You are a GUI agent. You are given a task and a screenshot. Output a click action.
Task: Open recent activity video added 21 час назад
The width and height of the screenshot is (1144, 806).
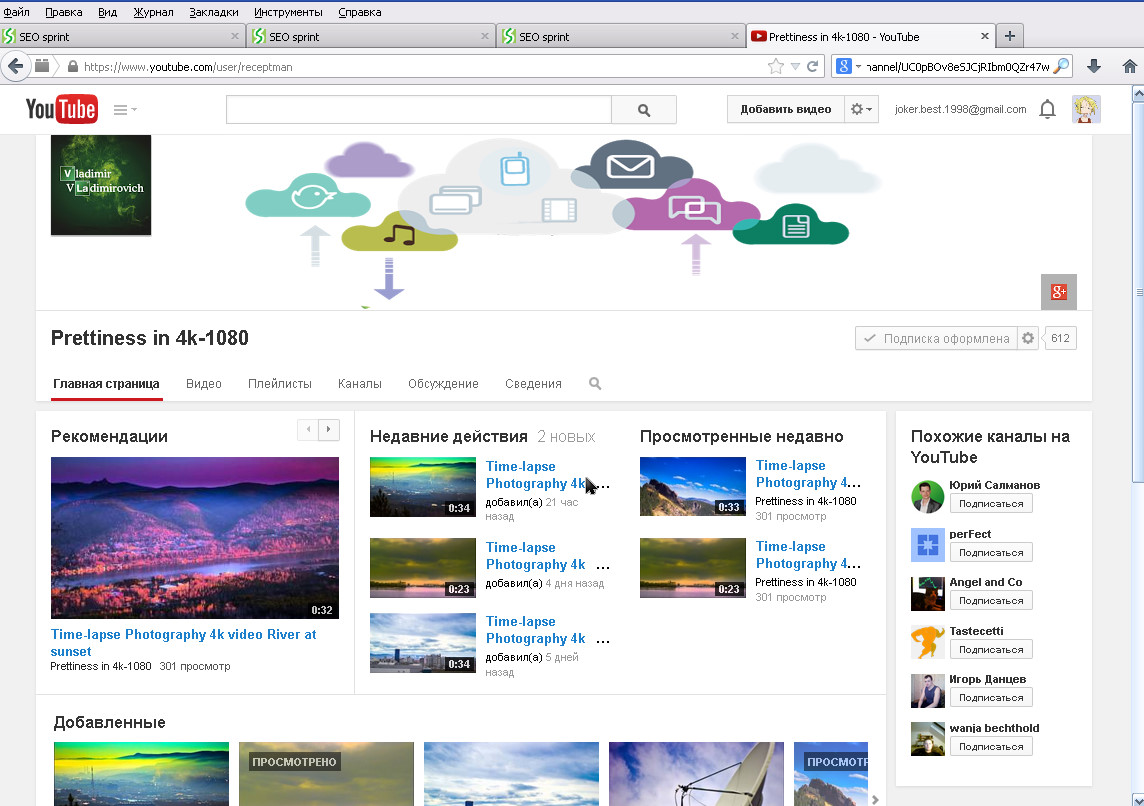point(422,487)
